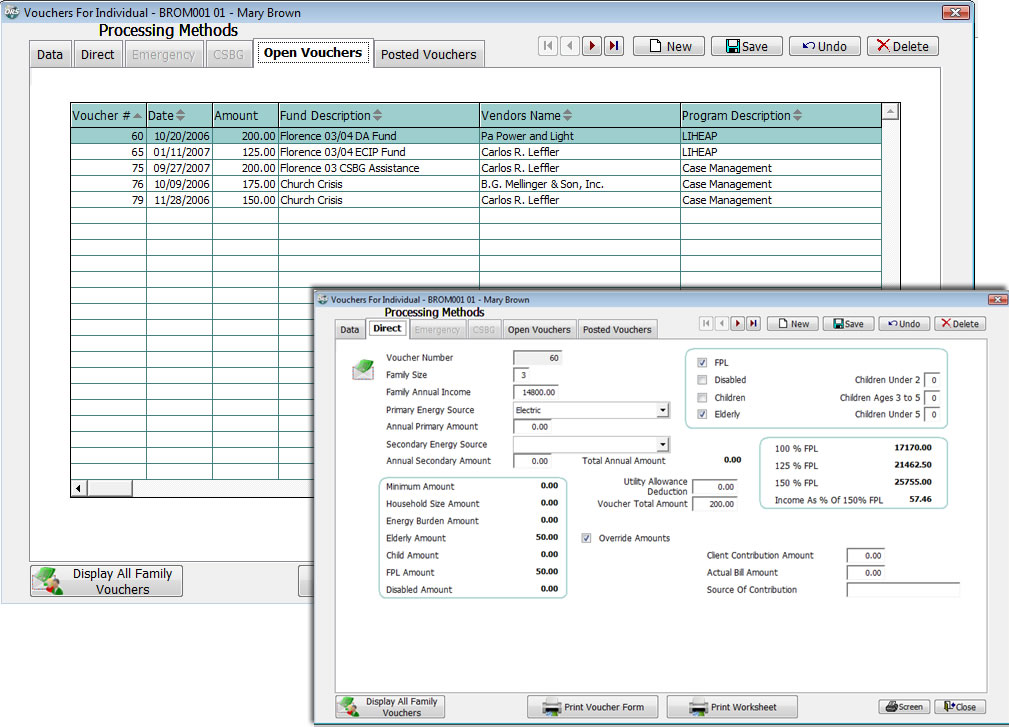Go to previous record in front window
The height and width of the screenshot is (727, 1009).
point(721,324)
